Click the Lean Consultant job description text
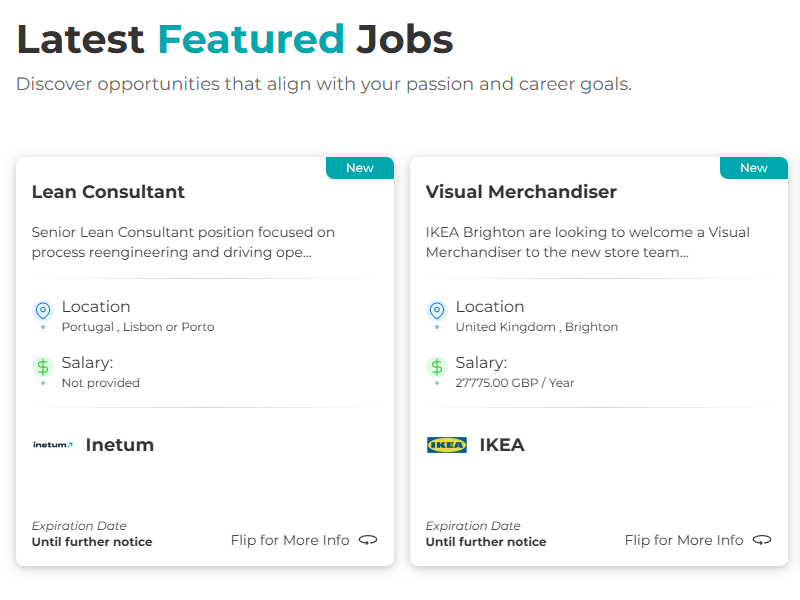 pos(183,242)
